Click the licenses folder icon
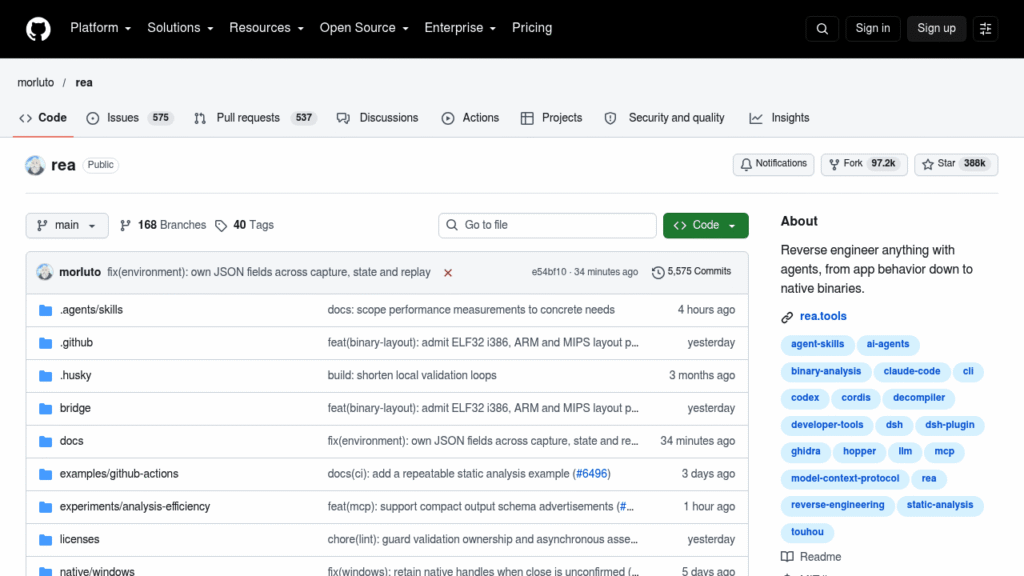 click(45, 540)
